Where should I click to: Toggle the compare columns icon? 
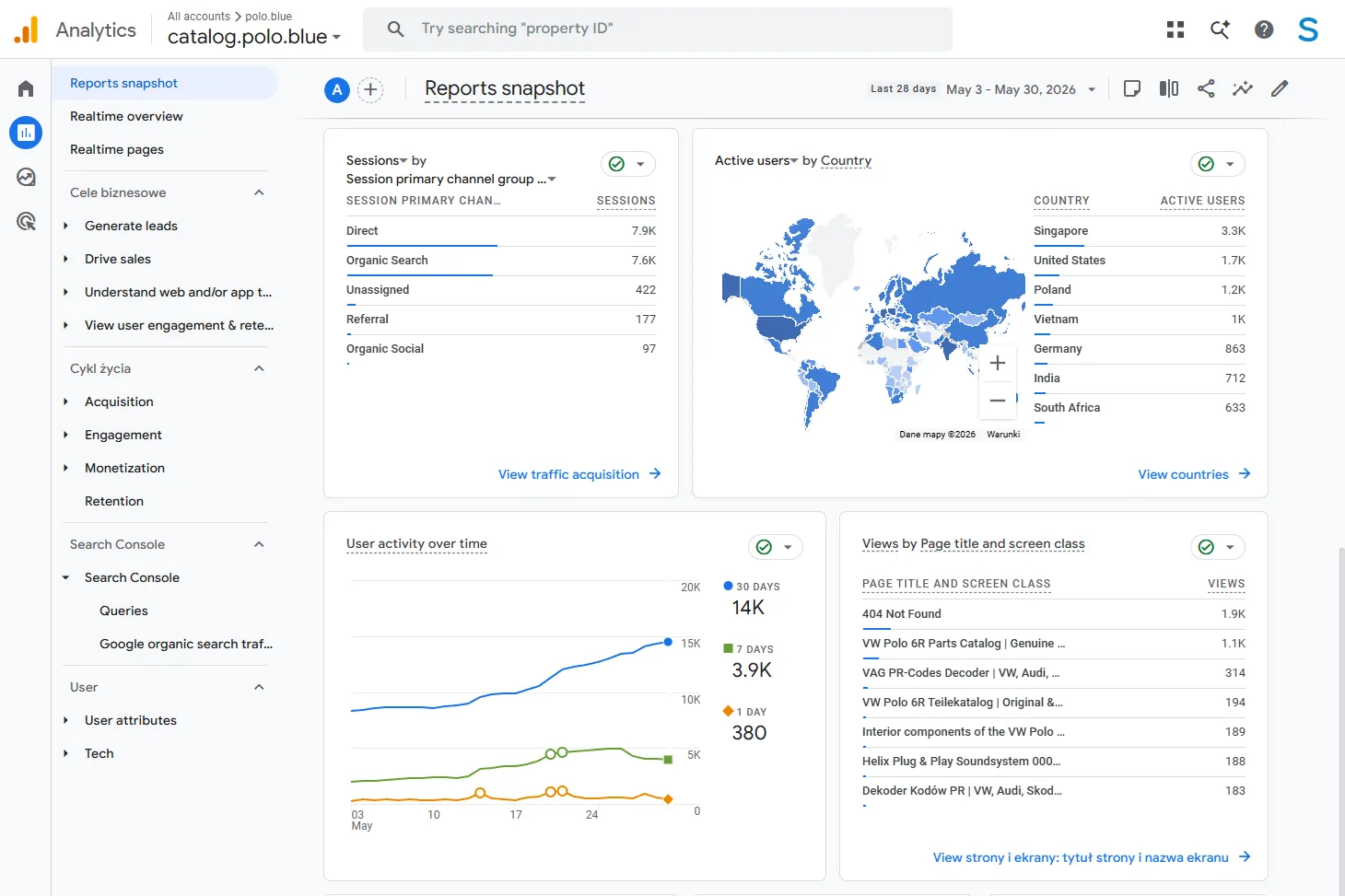click(x=1169, y=88)
